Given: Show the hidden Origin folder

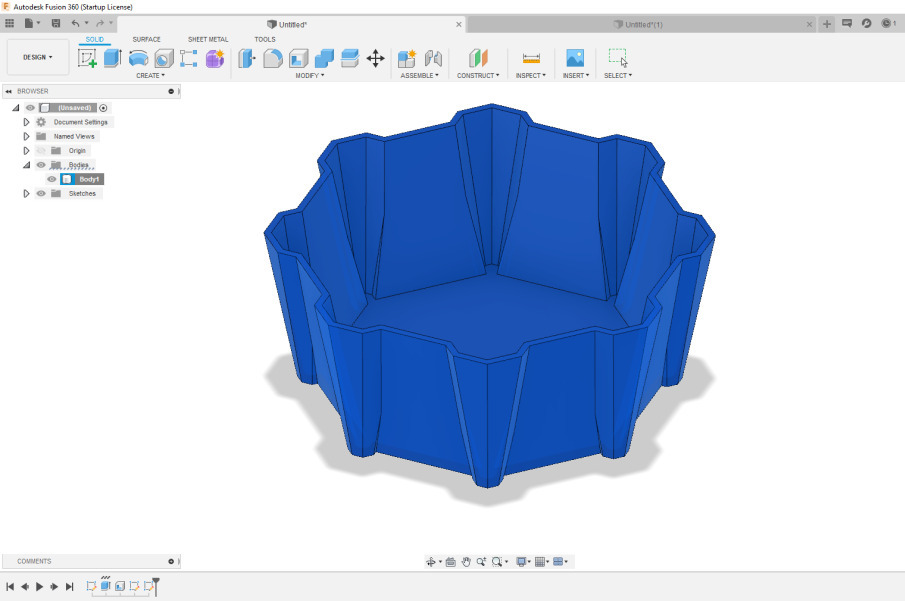Looking at the screenshot, I should tap(41, 150).
